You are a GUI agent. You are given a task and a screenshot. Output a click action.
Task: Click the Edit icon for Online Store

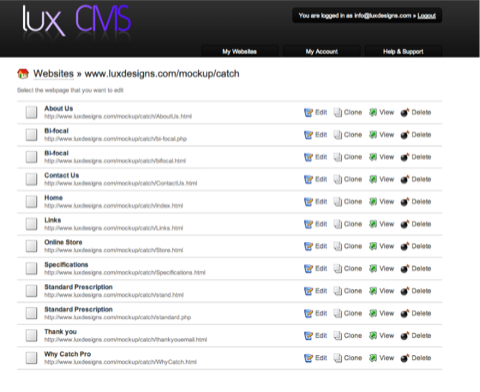coord(308,246)
